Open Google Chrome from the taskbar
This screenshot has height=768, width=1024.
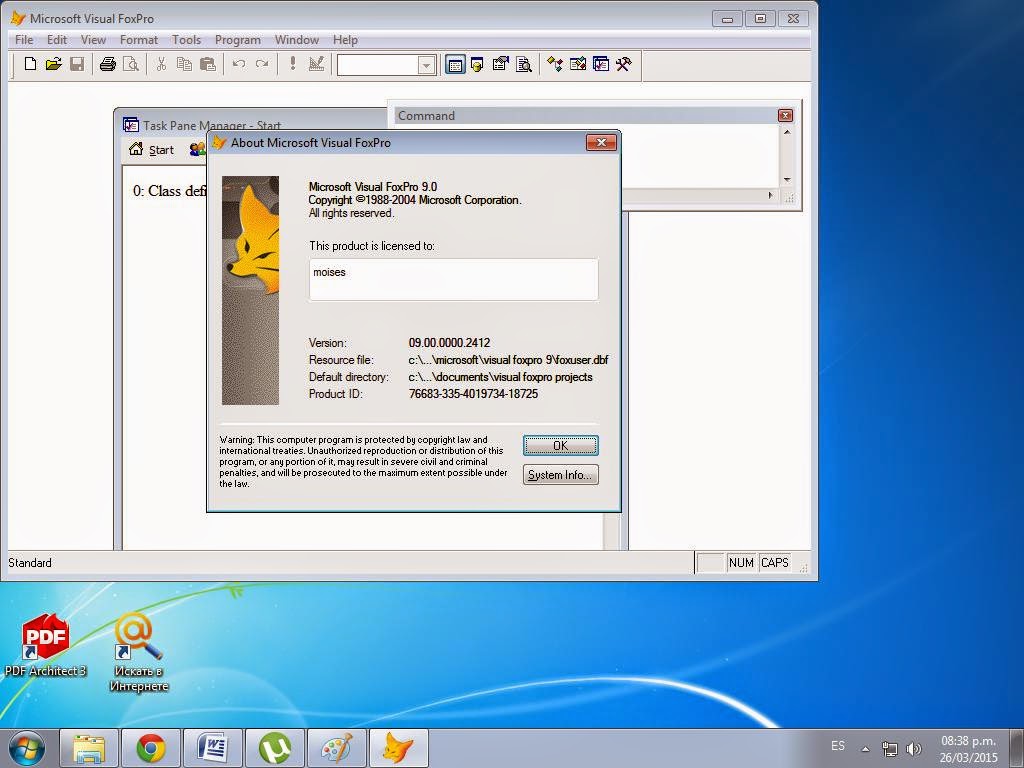click(x=152, y=747)
